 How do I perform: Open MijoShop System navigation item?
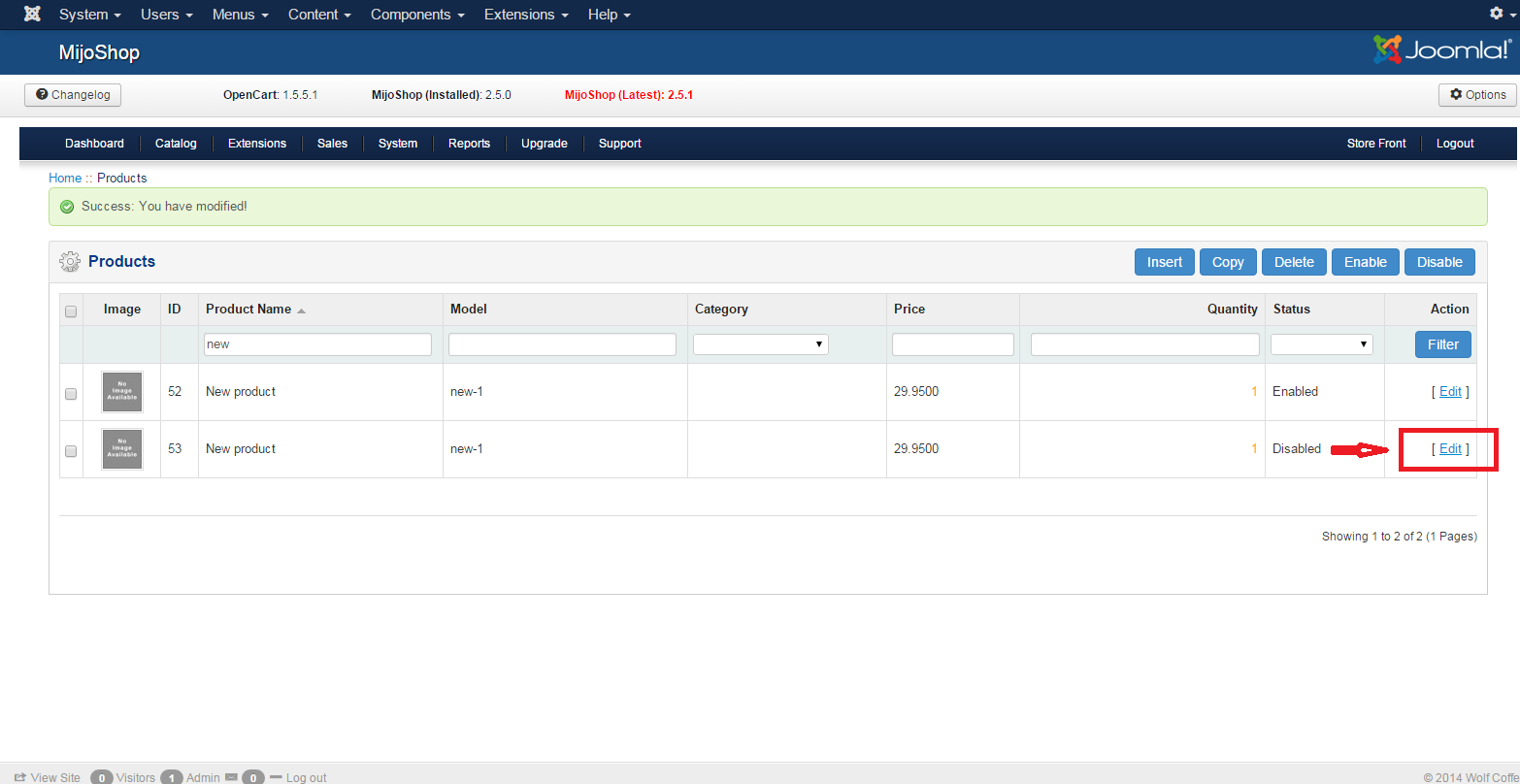(398, 144)
